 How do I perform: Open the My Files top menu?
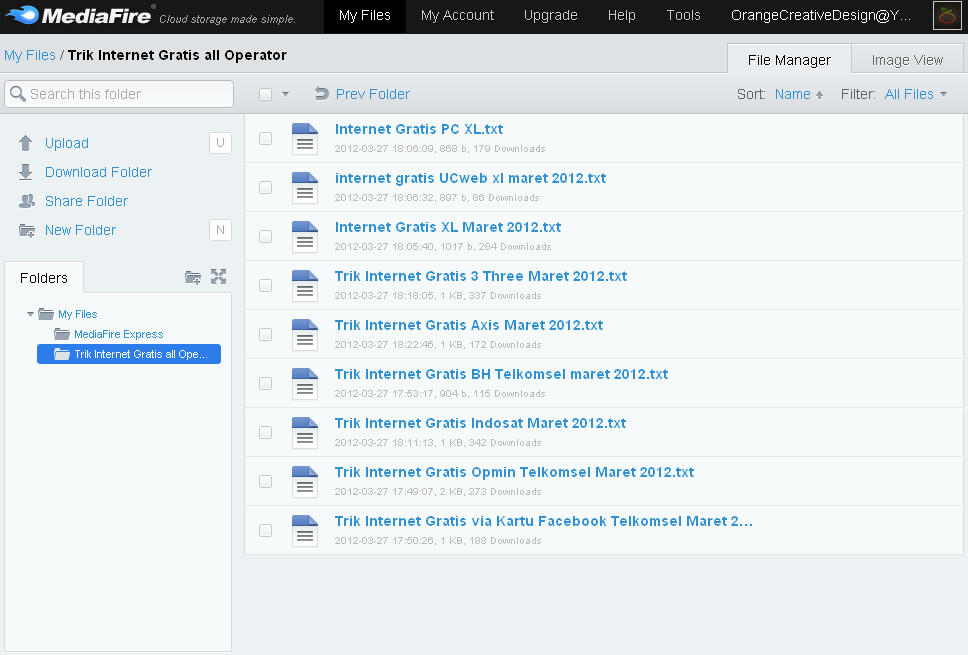365,15
